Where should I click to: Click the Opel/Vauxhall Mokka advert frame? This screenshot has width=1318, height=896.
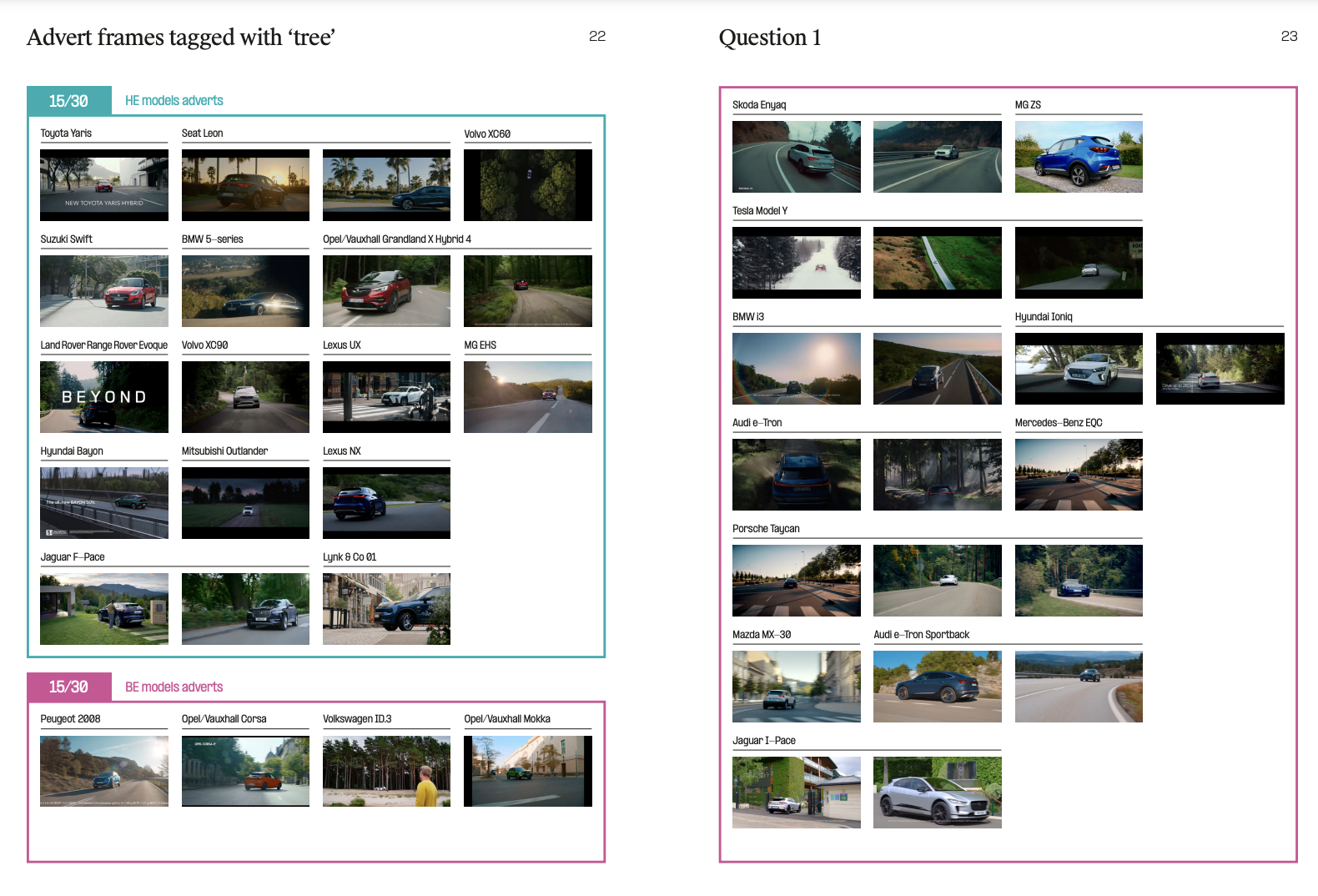coord(528,771)
